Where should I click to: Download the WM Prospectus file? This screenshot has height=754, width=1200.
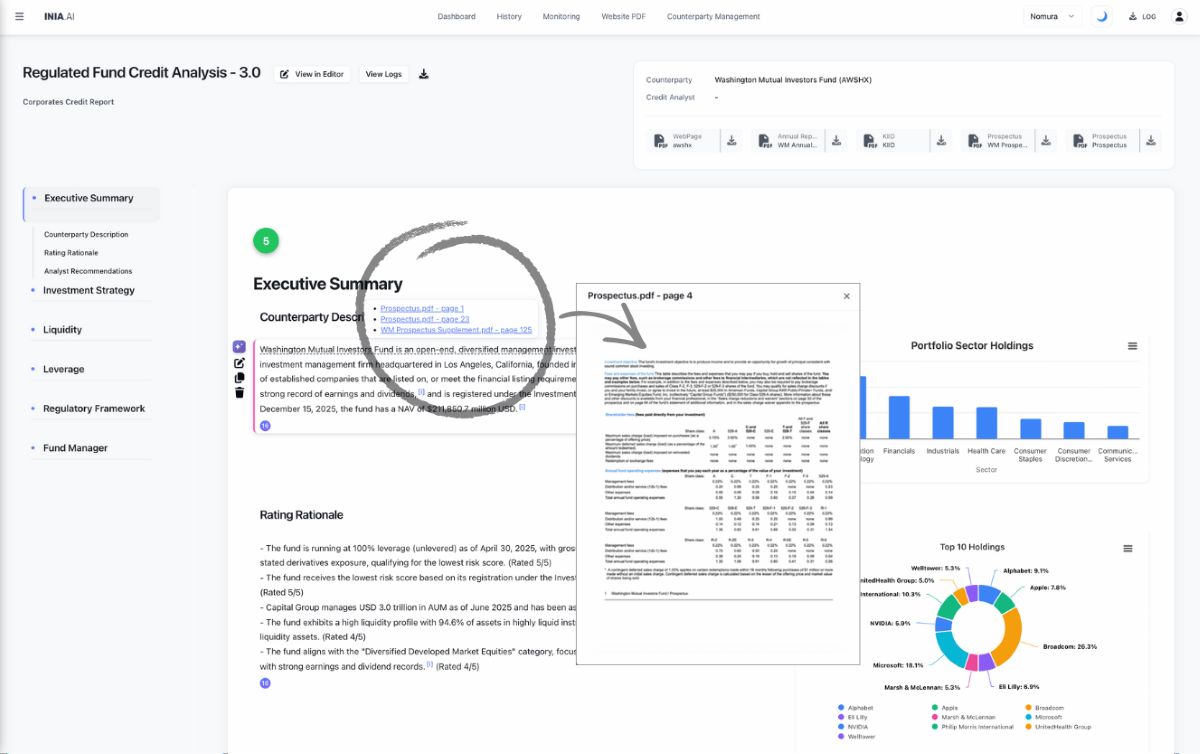point(1046,141)
